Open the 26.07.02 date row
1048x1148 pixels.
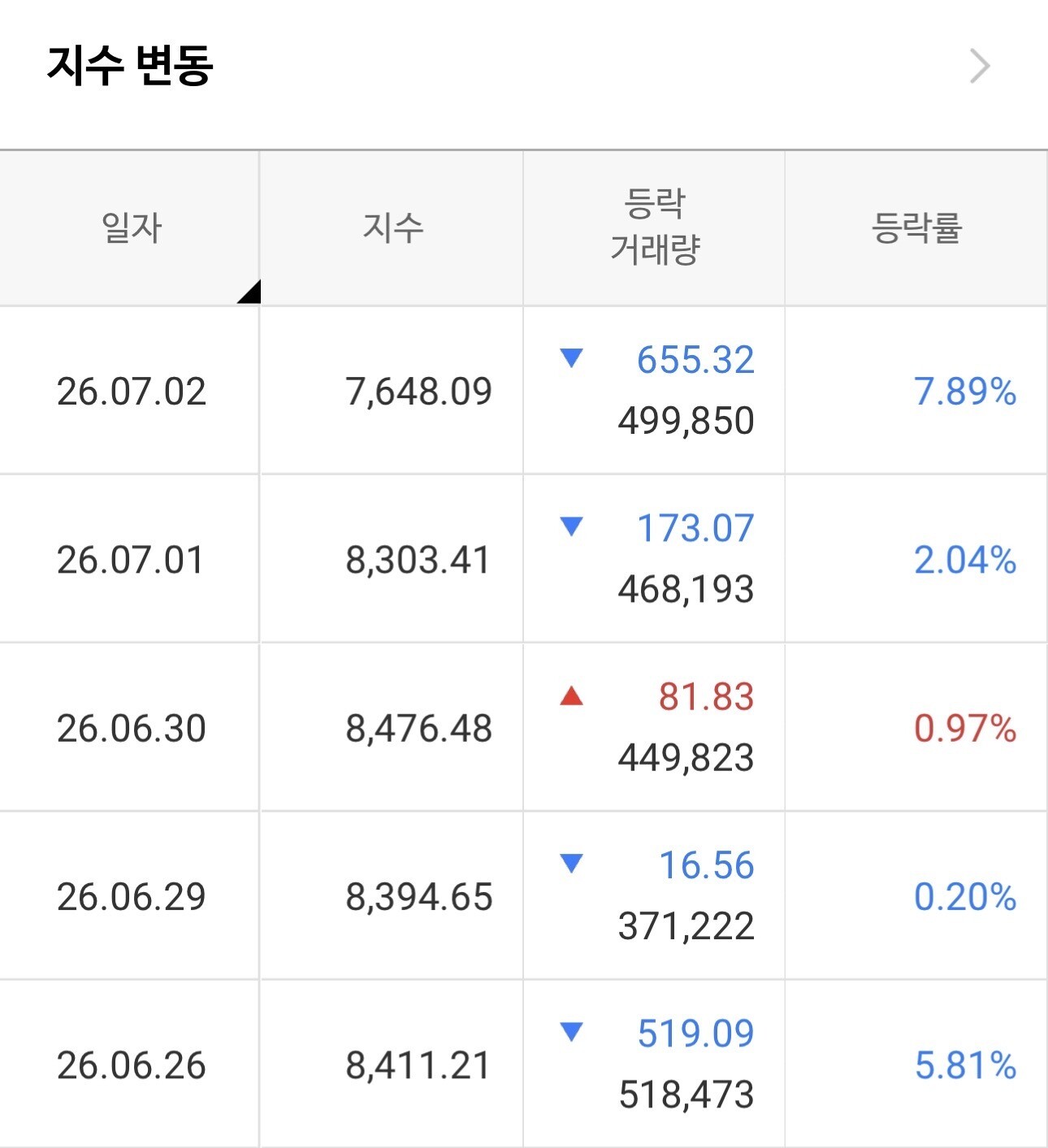click(x=523, y=391)
